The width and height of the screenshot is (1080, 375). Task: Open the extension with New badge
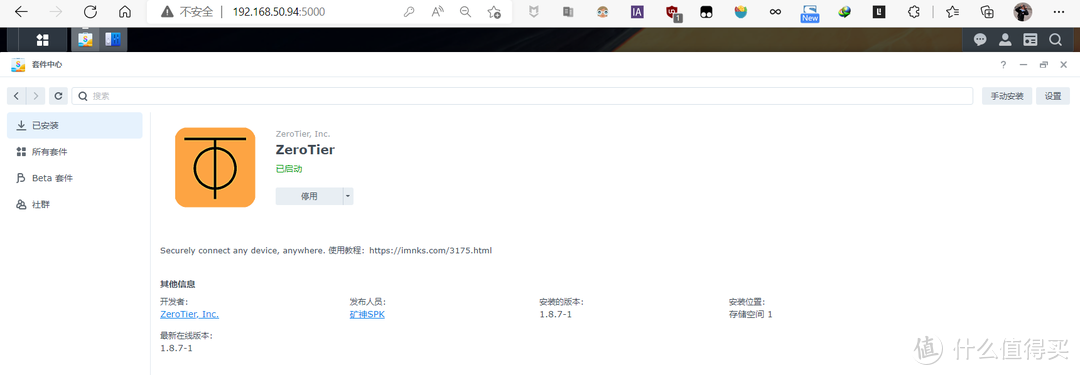click(809, 12)
